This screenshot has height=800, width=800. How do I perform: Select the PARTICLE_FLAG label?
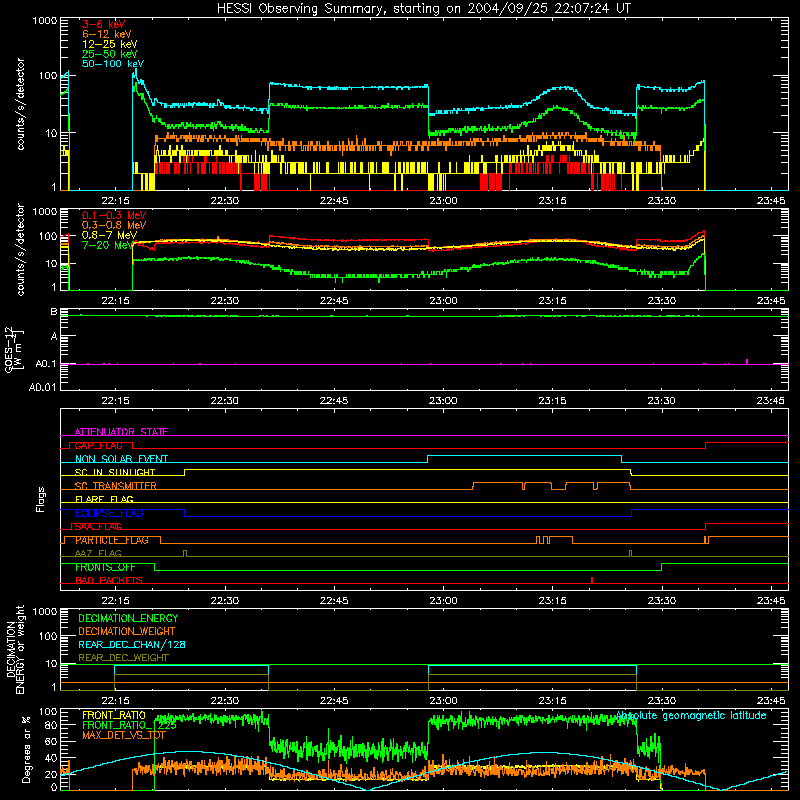pyautogui.click(x=112, y=540)
